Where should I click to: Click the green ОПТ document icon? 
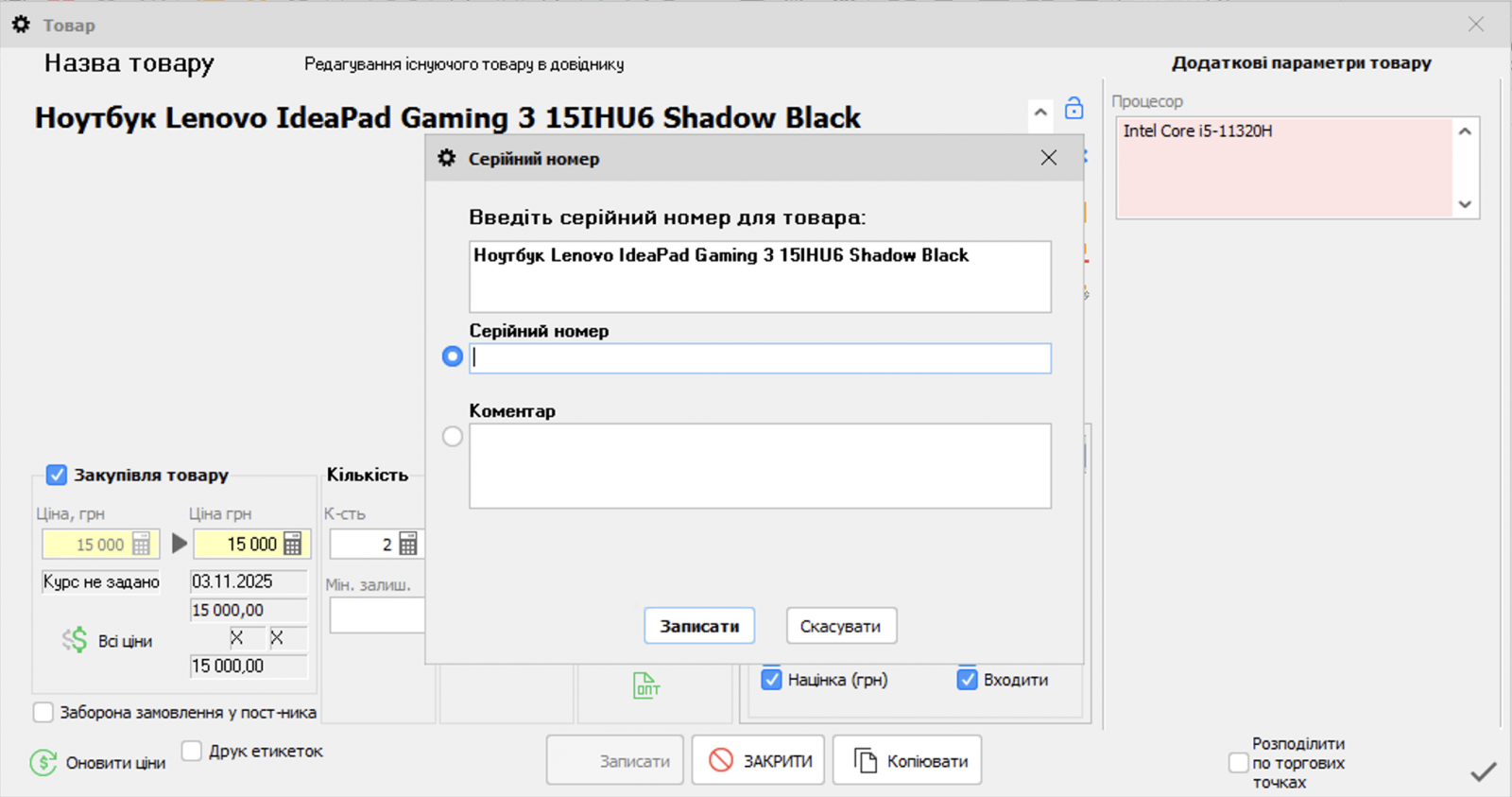tap(646, 685)
